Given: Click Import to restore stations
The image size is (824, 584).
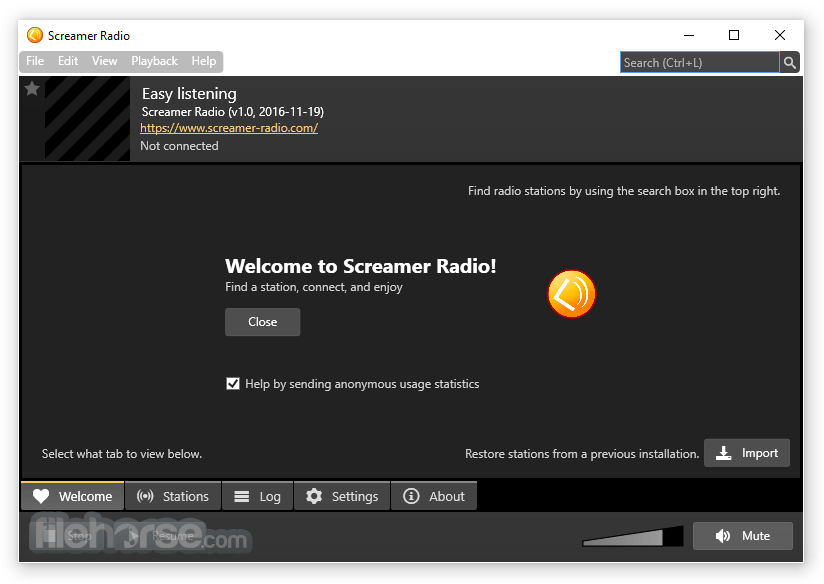Looking at the screenshot, I should pyautogui.click(x=747, y=453).
